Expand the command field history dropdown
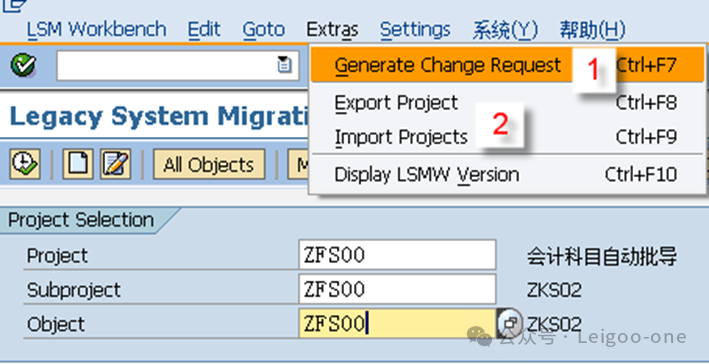The image size is (709, 364). tap(284, 65)
